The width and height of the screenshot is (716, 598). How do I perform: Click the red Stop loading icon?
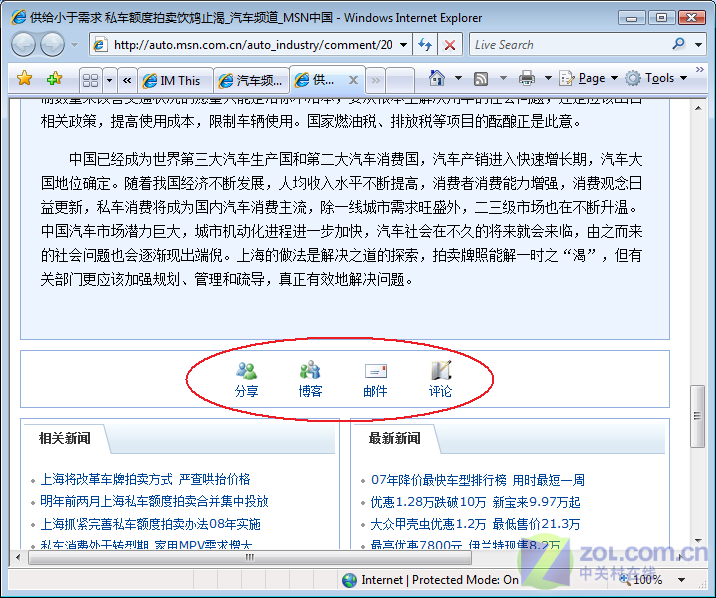(450, 45)
